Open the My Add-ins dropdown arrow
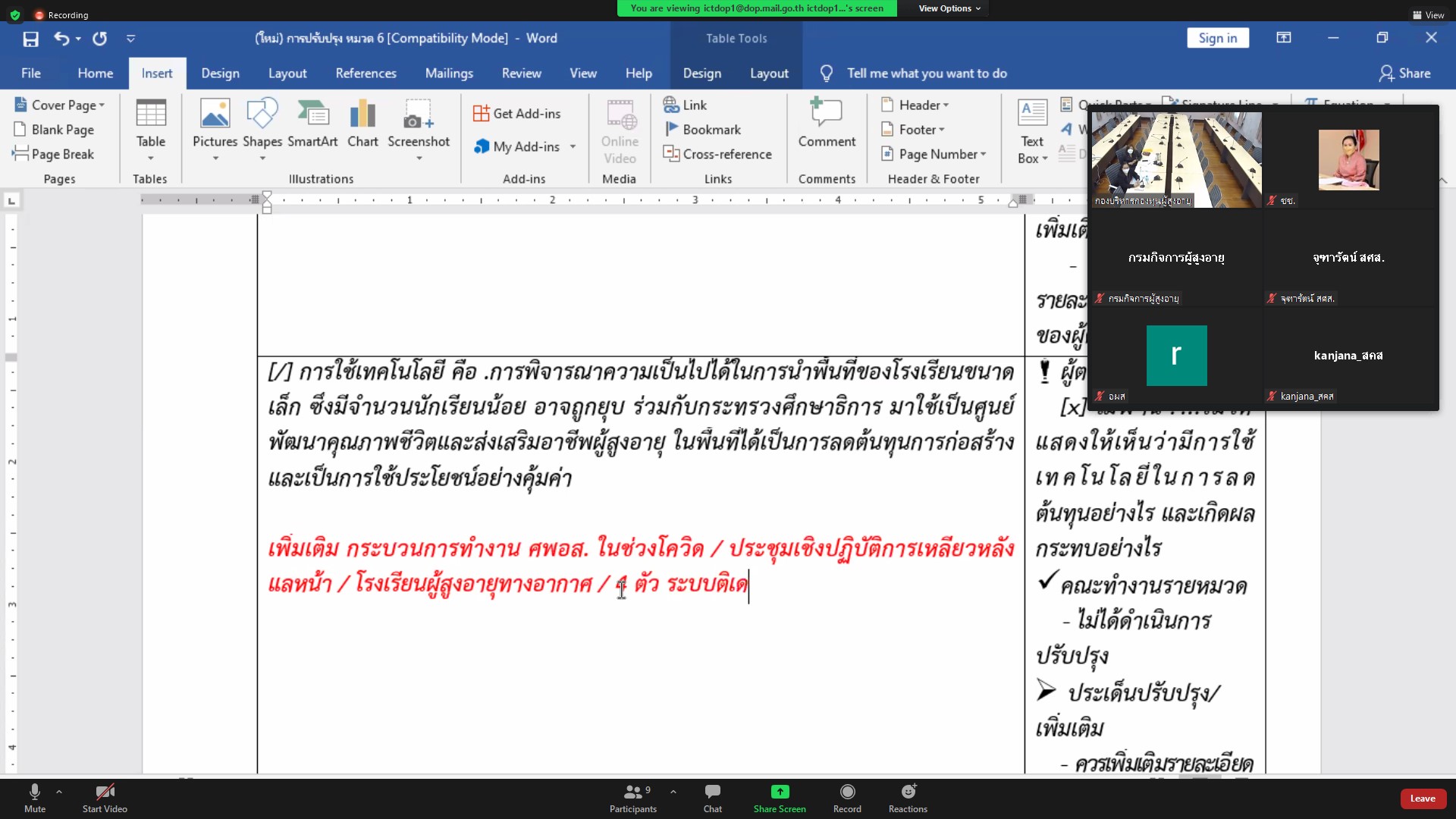Viewport: 1456px width, 819px height. 573,146
